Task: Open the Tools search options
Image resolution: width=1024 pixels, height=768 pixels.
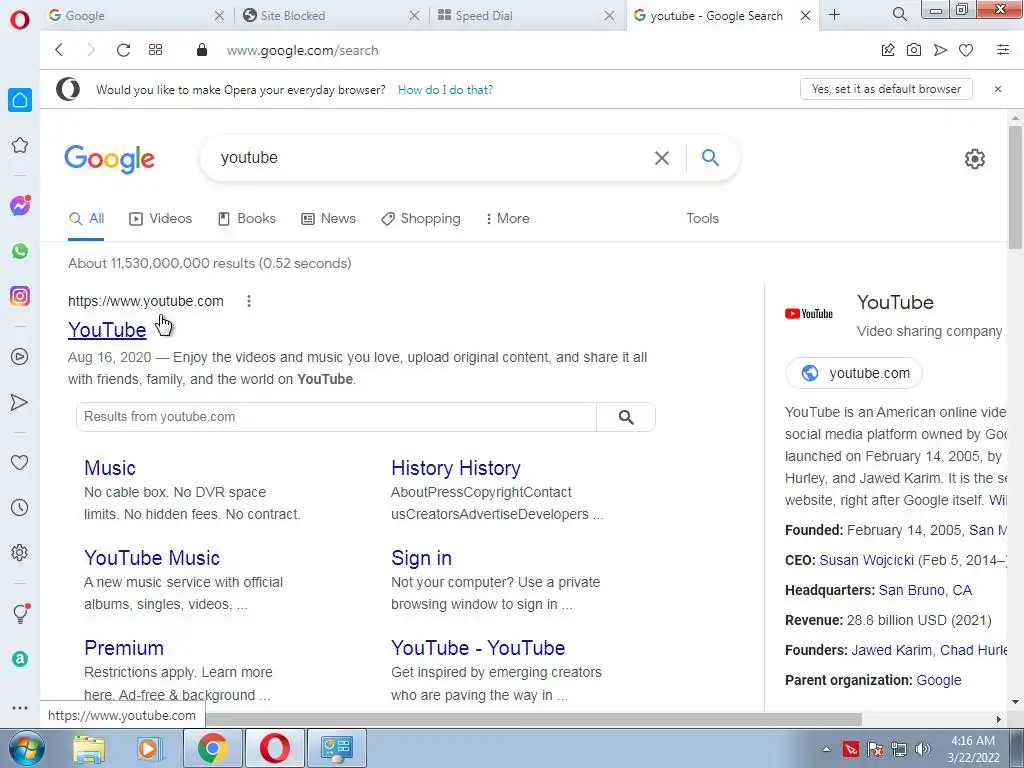Action: click(x=702, y=218)
